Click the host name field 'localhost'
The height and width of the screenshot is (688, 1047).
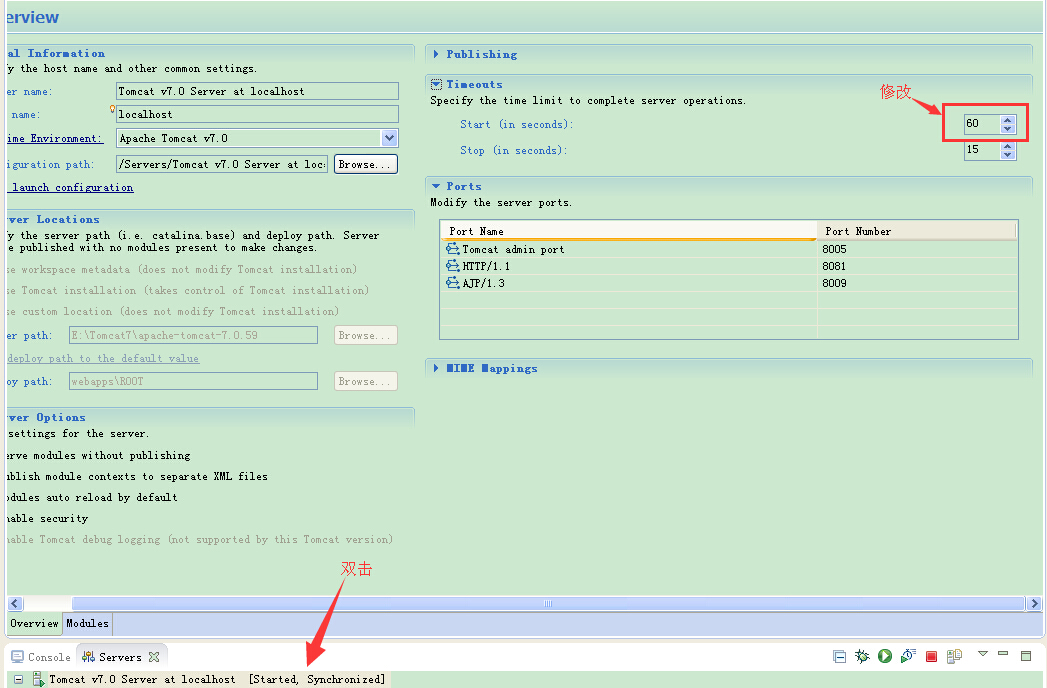257,114
